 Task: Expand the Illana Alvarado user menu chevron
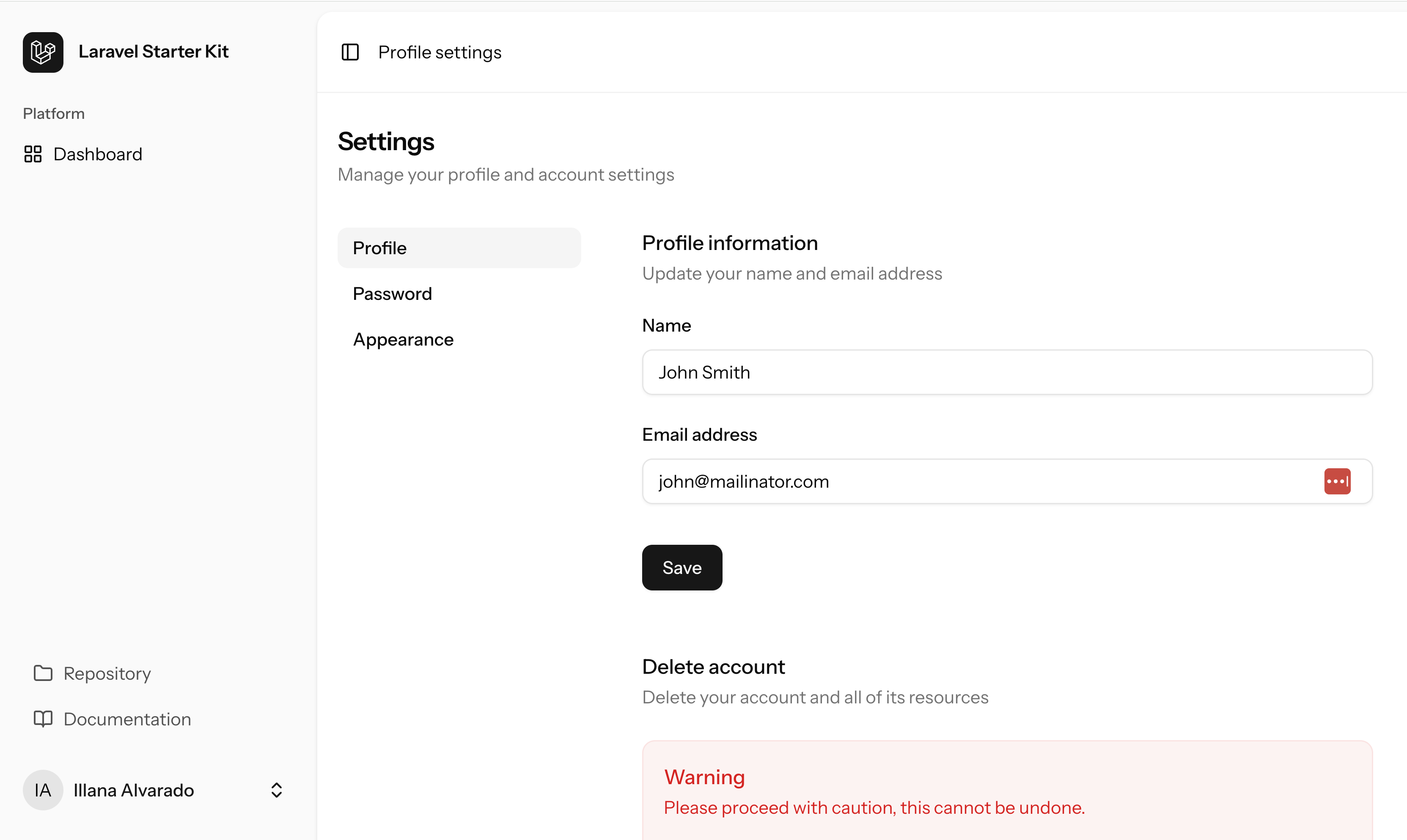click(276, 790)
